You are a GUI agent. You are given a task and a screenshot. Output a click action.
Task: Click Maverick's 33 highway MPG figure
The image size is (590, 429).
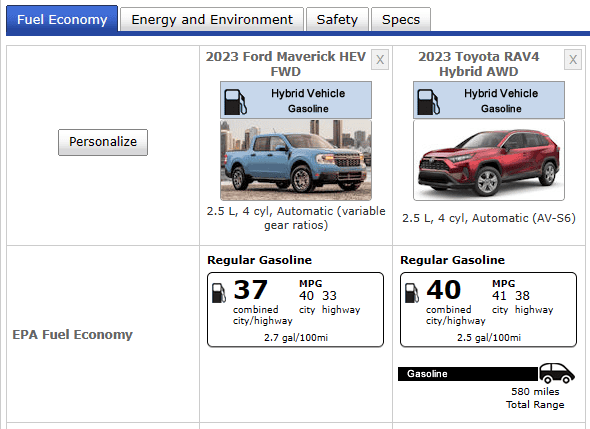click(x=329, y=296)
